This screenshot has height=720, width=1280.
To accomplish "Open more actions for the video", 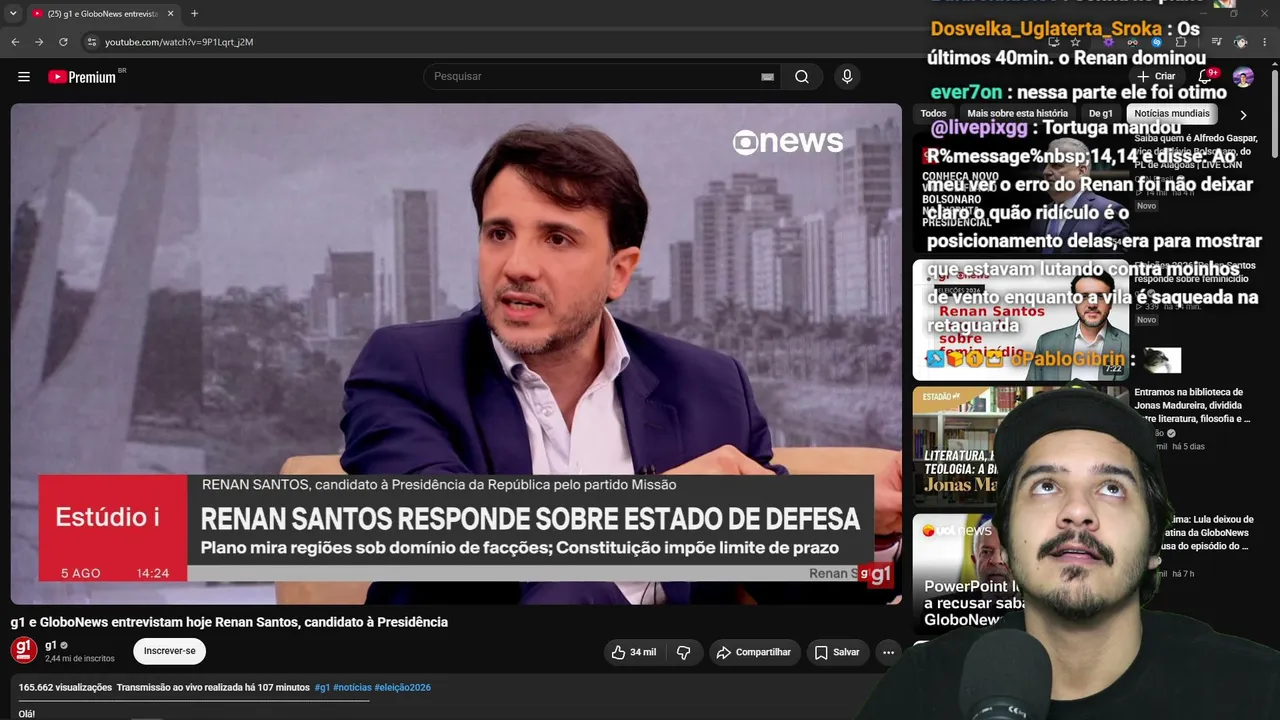I will (x=888, y=652).
